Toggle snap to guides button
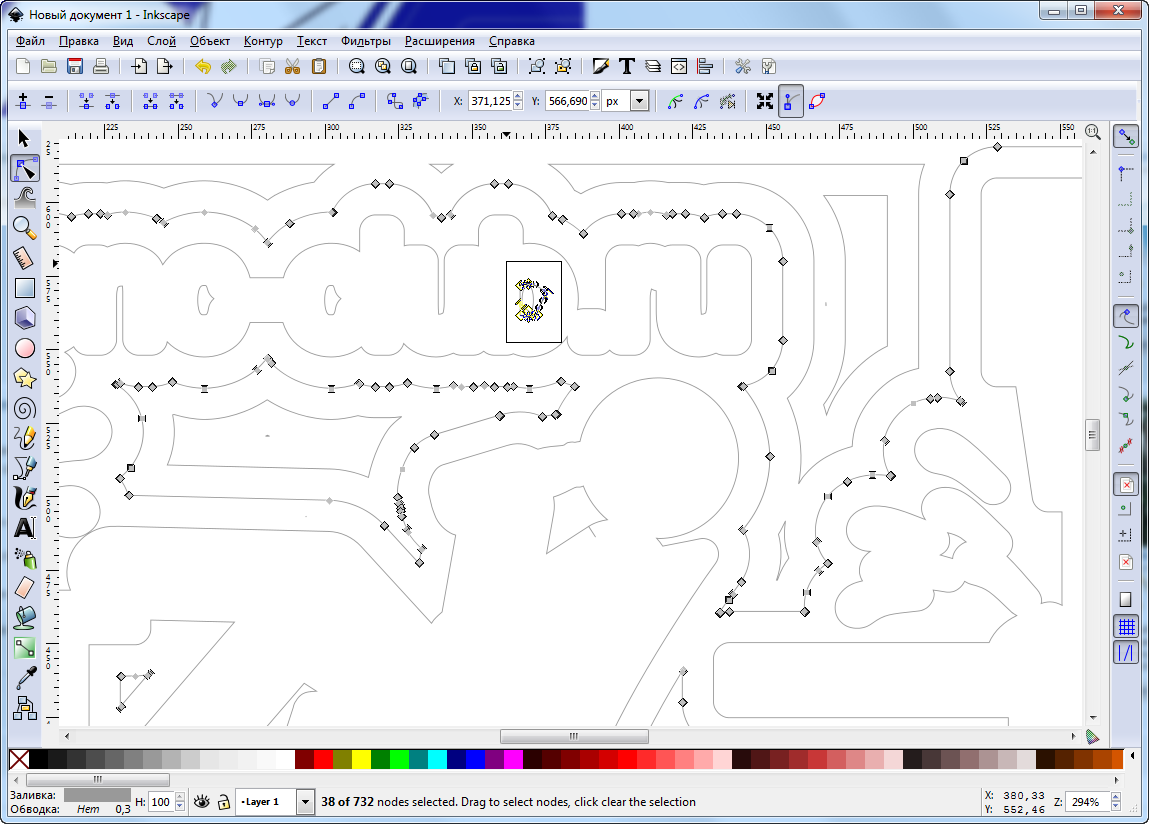 [x=1126, y=652]
